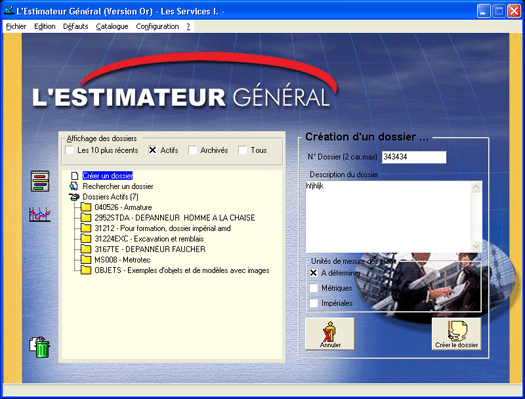Image resolution: width=525 pixels, height=399 pixels.
Task: Select dossier 31212 - Pour formation, dossier impérial amd
Action: 163,228
